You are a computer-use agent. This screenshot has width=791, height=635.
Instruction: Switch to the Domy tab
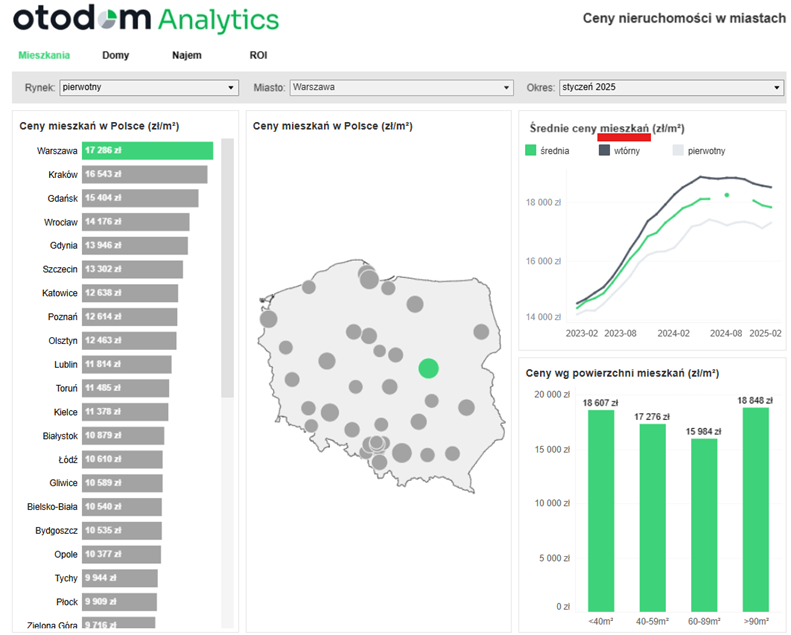(x=115, y=56)
